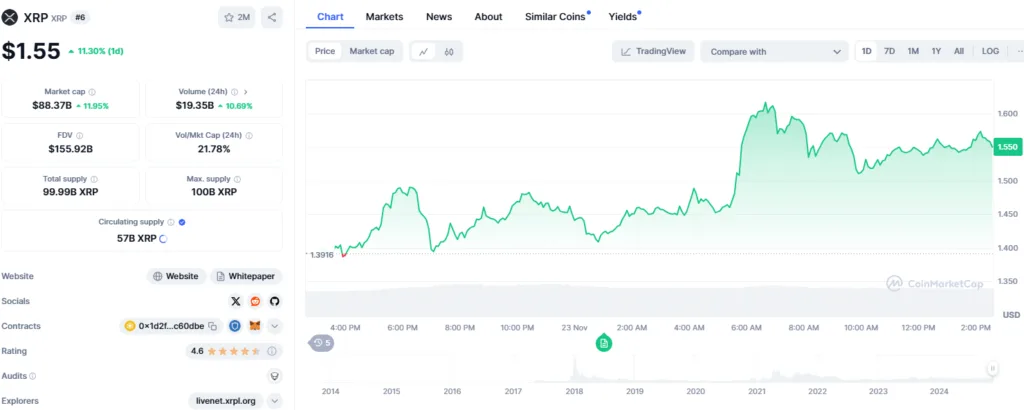1024x410 pixels.
Task: Open XRP's GitHub social link
Action: coord(275,301)
